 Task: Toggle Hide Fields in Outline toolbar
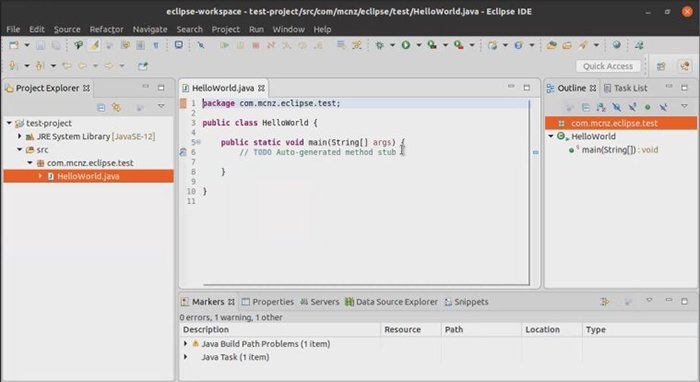coord(617,107)
